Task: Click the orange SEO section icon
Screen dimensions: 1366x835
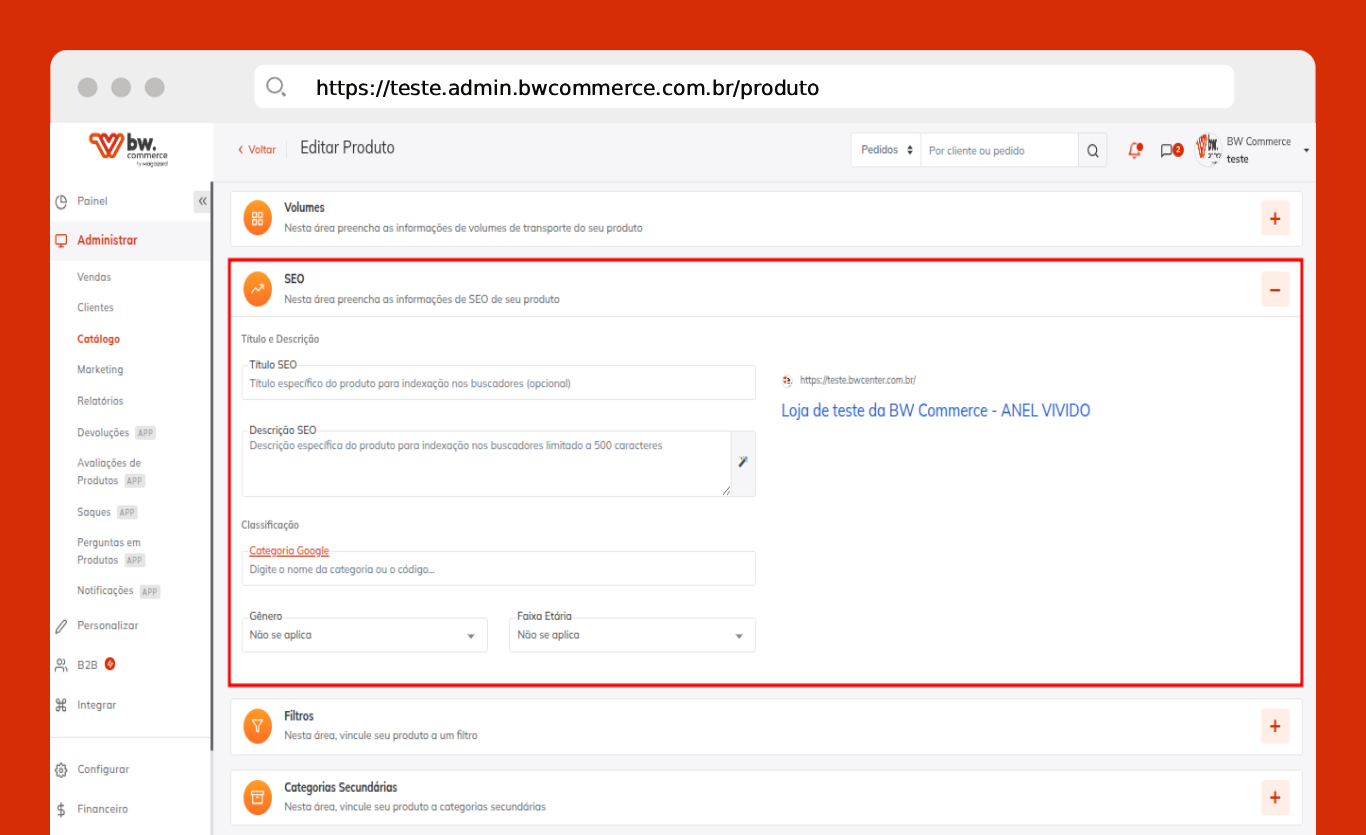Action: pyautogui.click(x=258, y=289)
